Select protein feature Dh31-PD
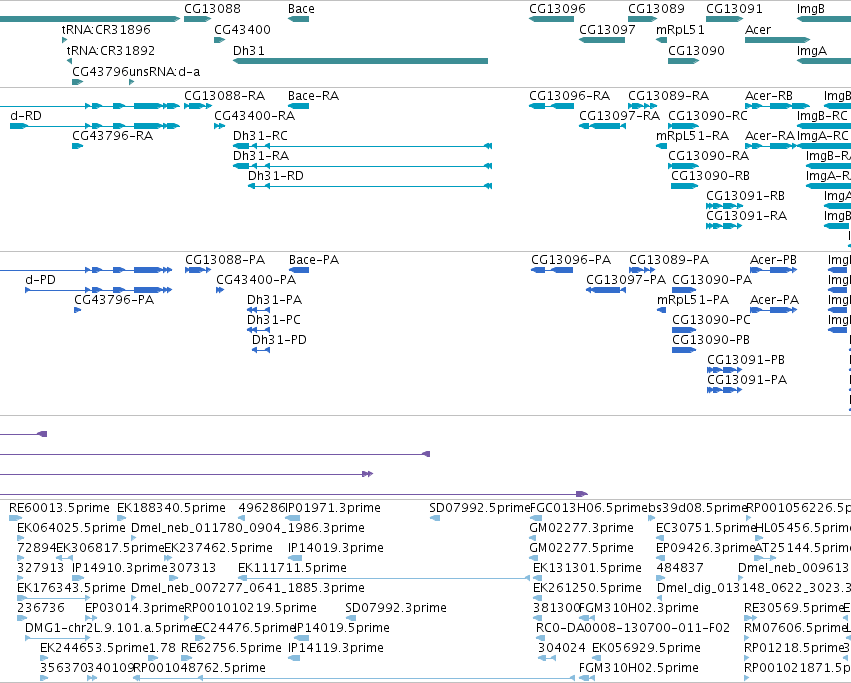Image resolution: width=851 pixels, height=683 pixels. click(261, 350)
